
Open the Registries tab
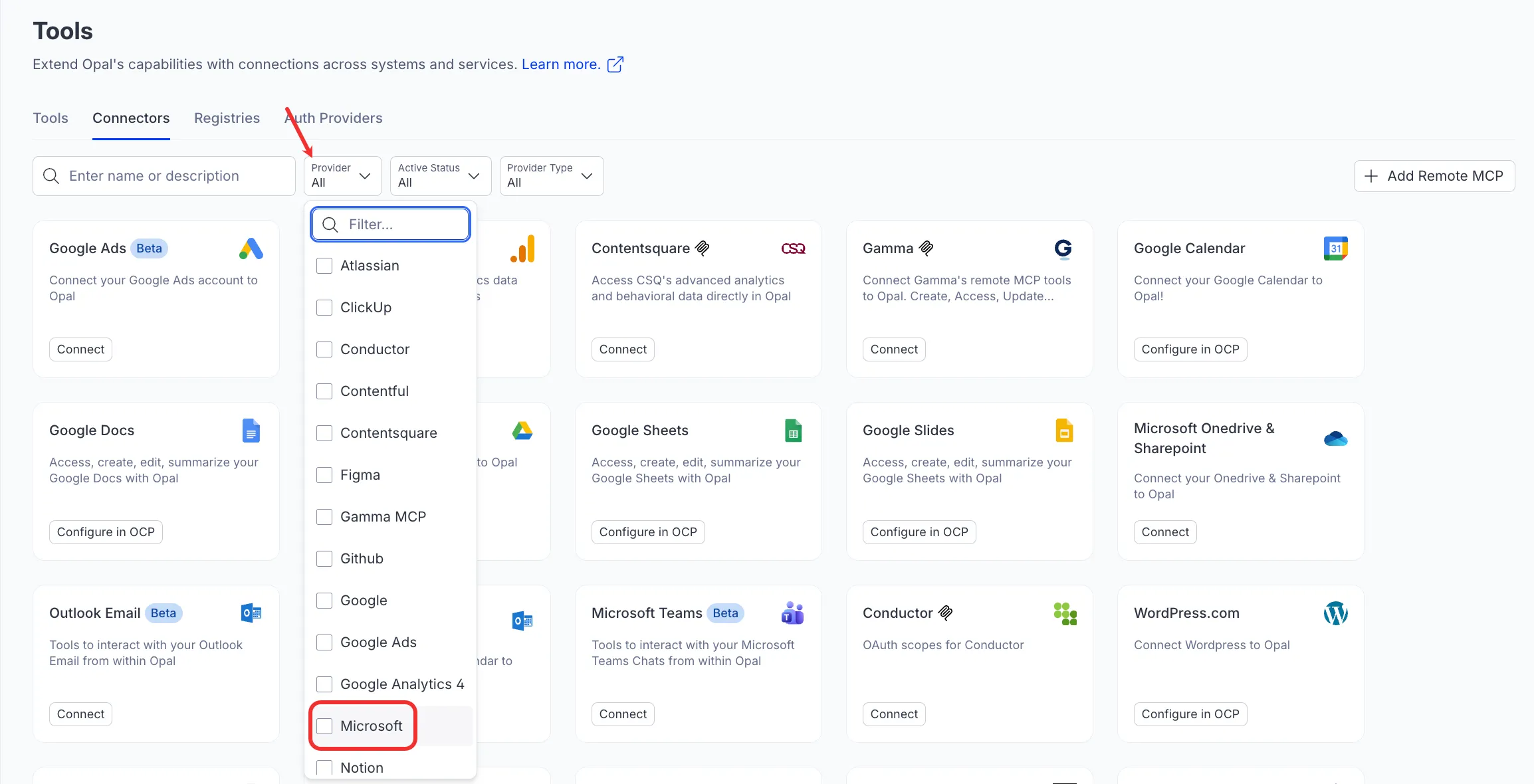click(x=227, y=118)
